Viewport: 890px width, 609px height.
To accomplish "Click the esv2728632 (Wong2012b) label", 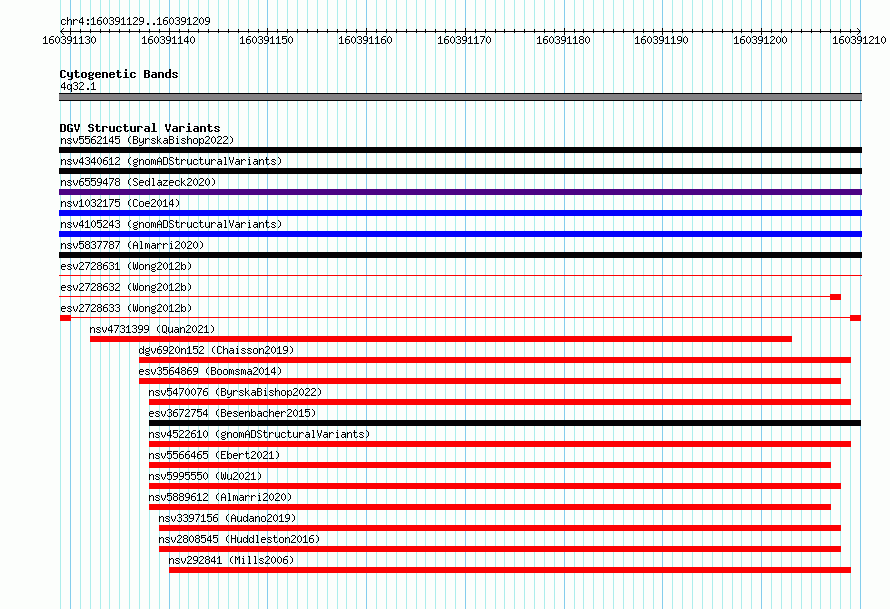I will click(126, 287).
